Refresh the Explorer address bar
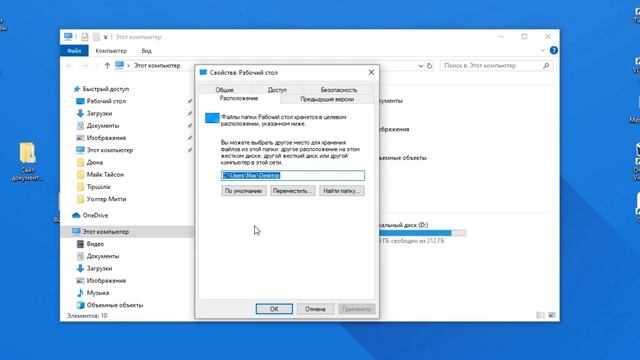This screenshot has width=640, height=360. [x=429, y=66]
